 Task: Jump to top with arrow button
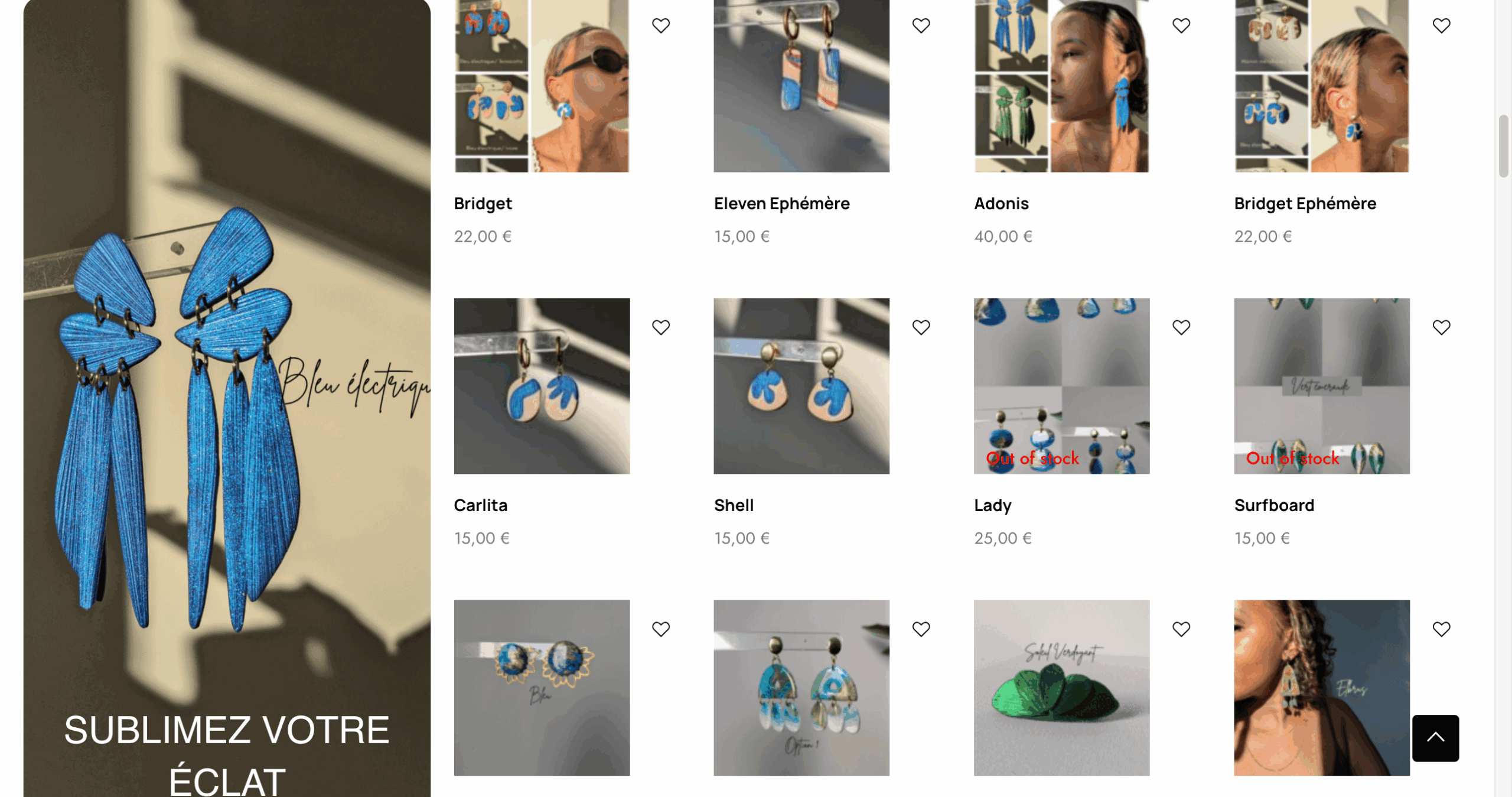(x=1435, y=738)
